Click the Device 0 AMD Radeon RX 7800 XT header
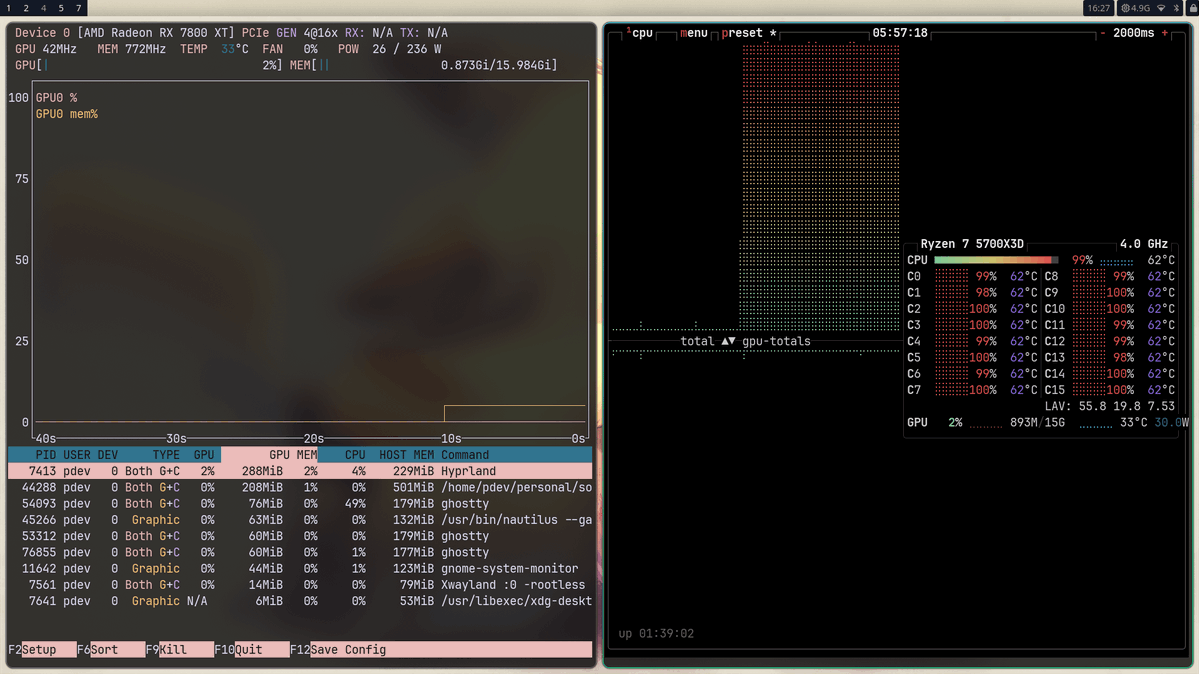Viewport: 1200px width, 675px height. (125, 33)
